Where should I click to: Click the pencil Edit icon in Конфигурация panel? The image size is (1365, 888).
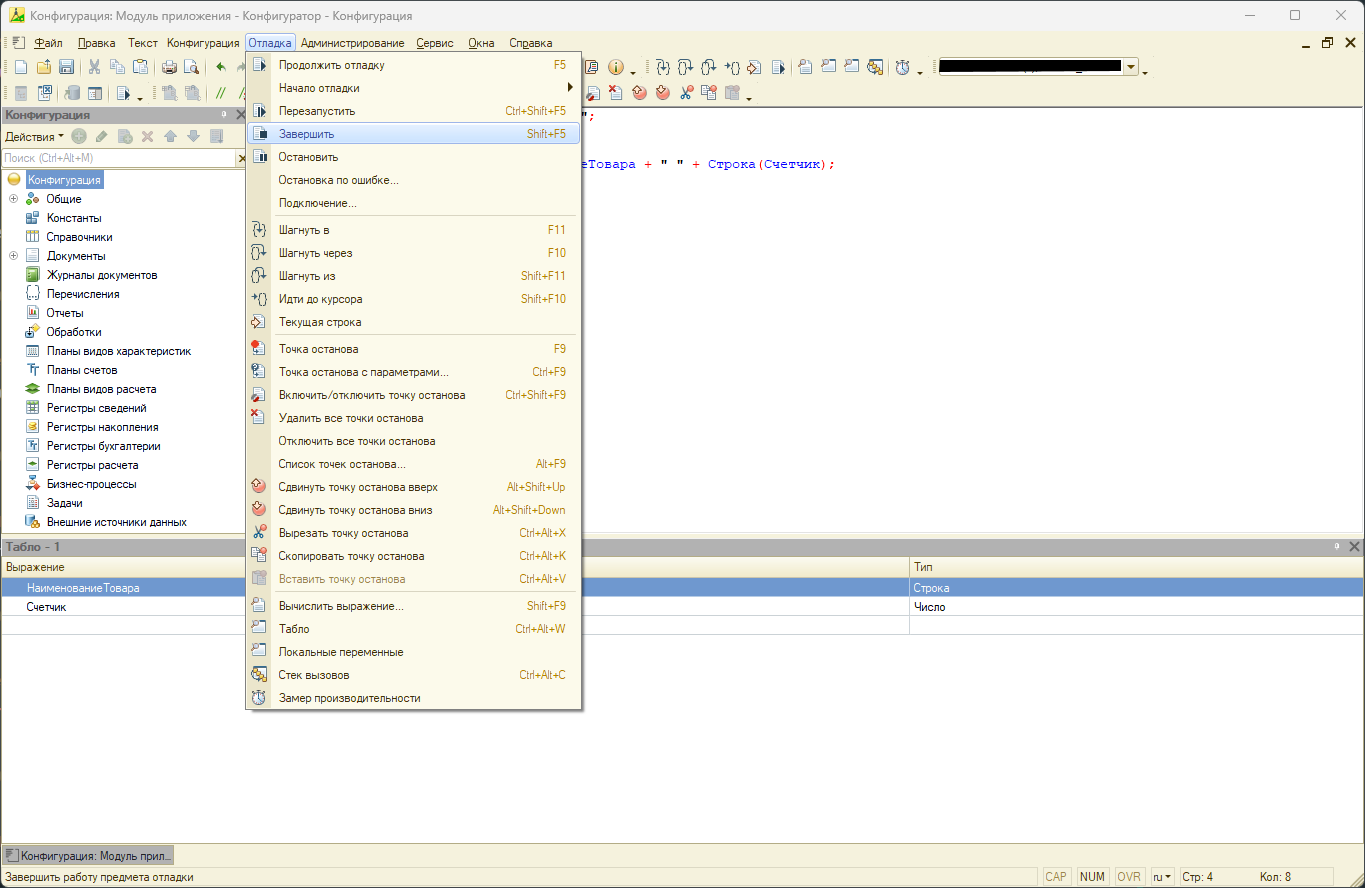[x=101, y=136]
